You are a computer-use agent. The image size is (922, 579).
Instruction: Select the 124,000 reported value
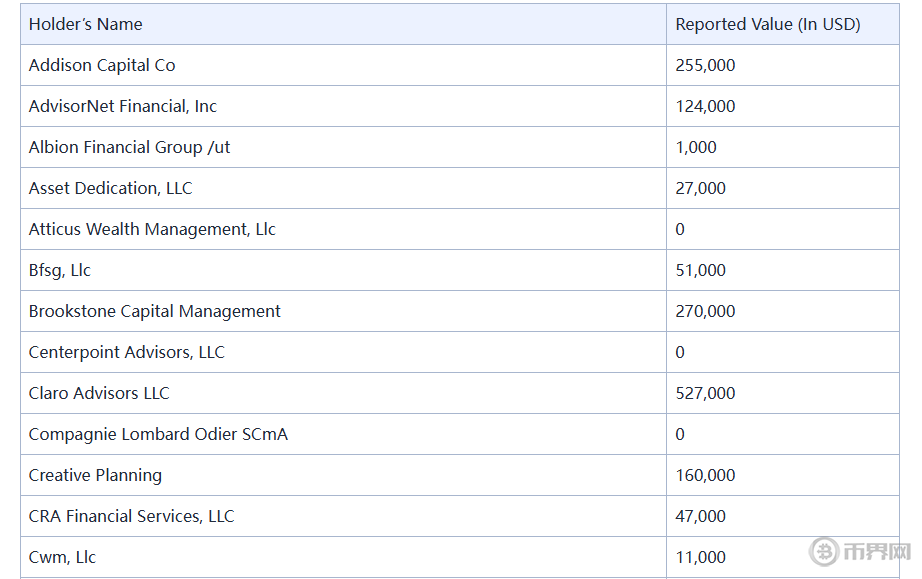[x=705, y=106]
